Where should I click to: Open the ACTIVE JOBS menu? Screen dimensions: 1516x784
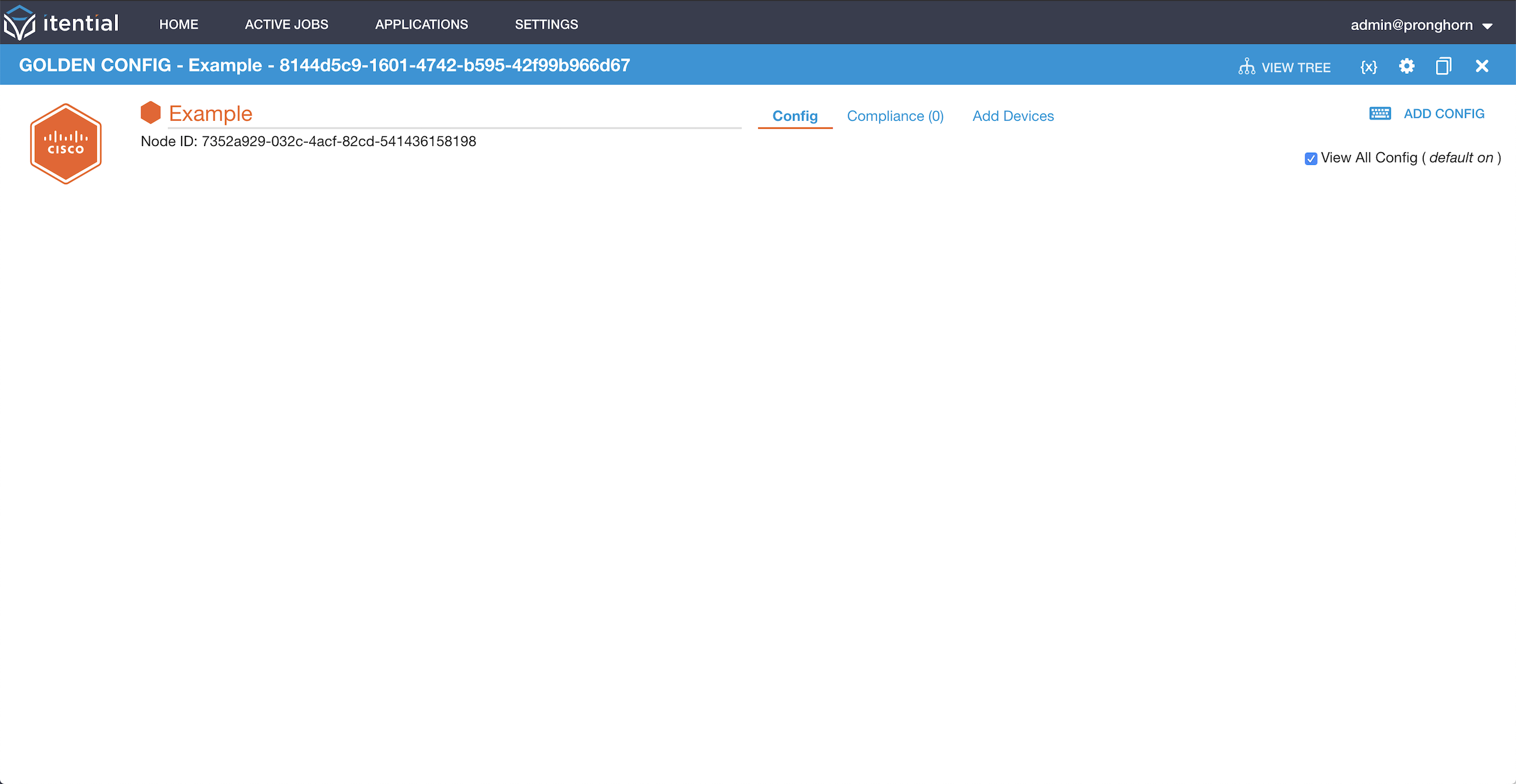coord(286,25)
